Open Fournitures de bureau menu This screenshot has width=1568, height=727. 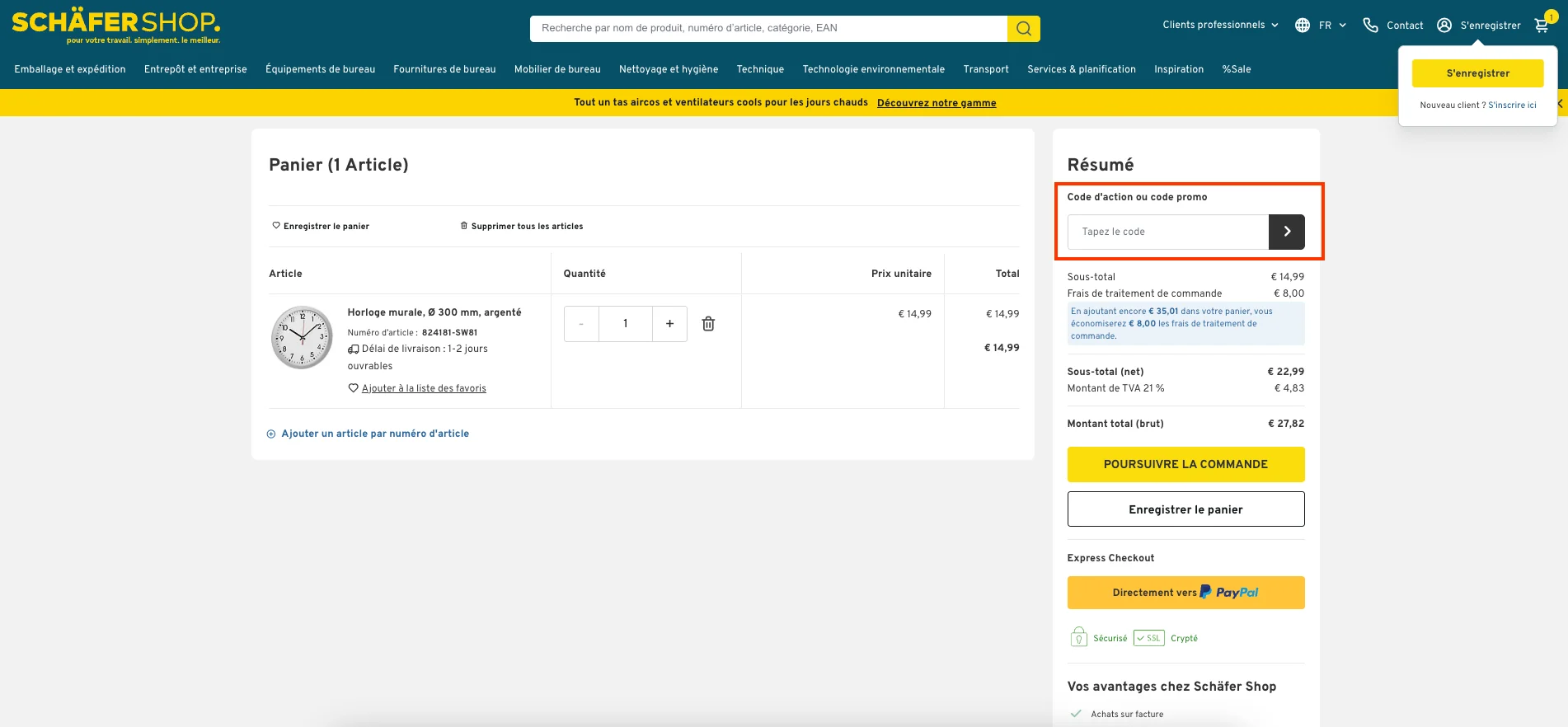(444, 69)
